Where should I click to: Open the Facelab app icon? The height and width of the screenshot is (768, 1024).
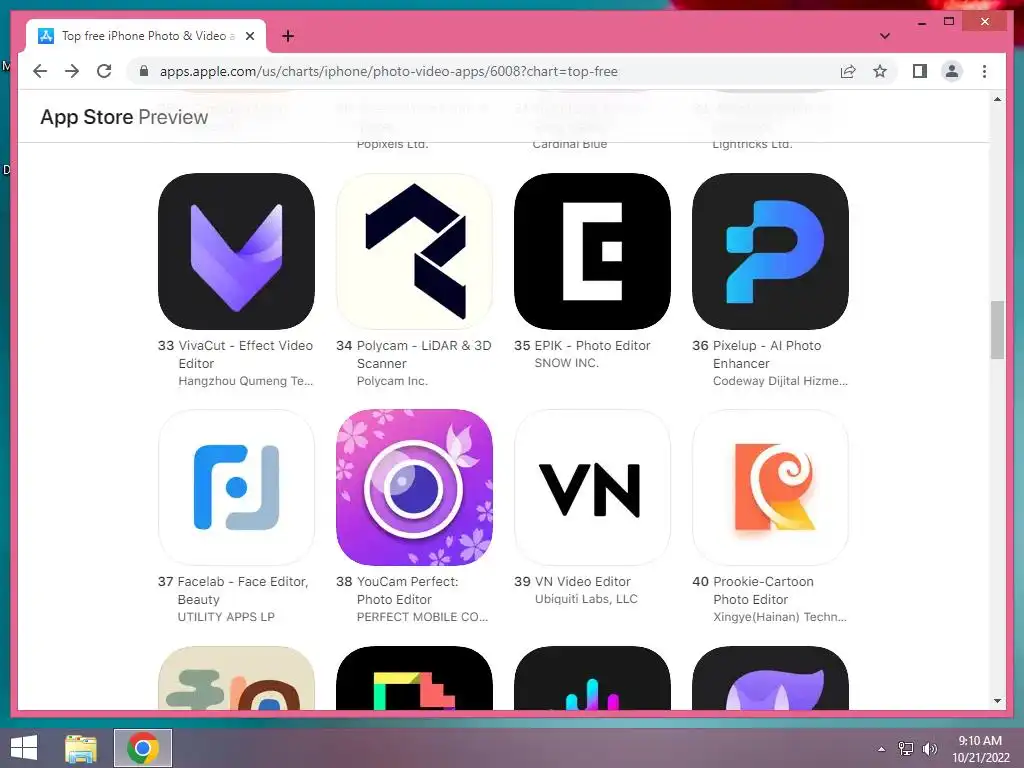(236, 487)
